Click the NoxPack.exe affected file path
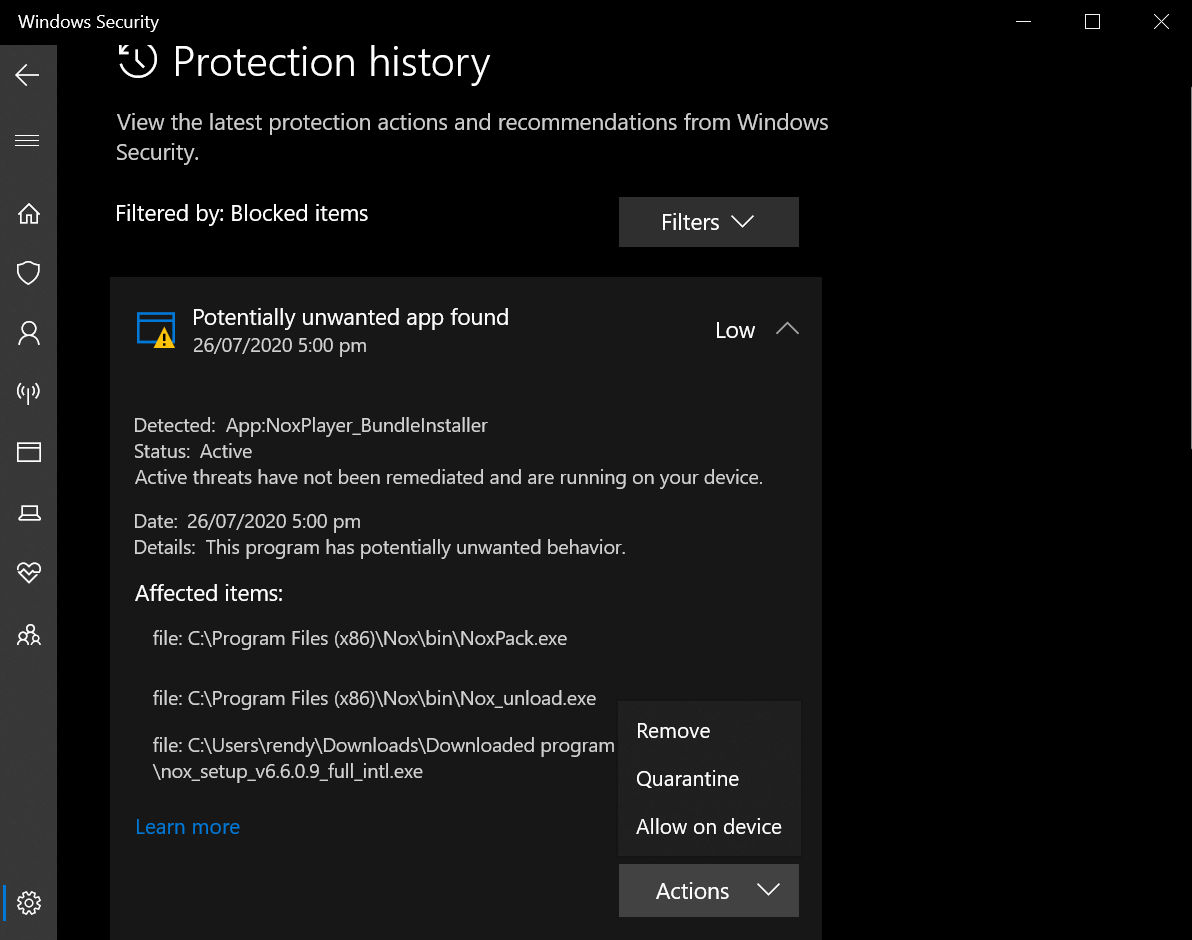 (x=360, y=638)
